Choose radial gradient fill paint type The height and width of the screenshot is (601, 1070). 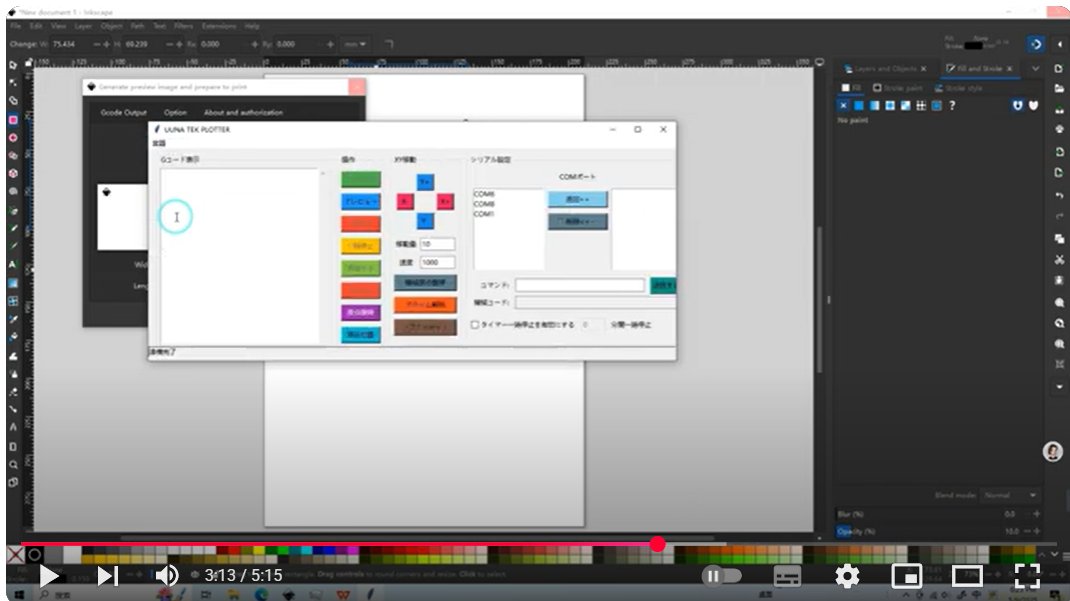pyautogui.click(x=890, y=106)
